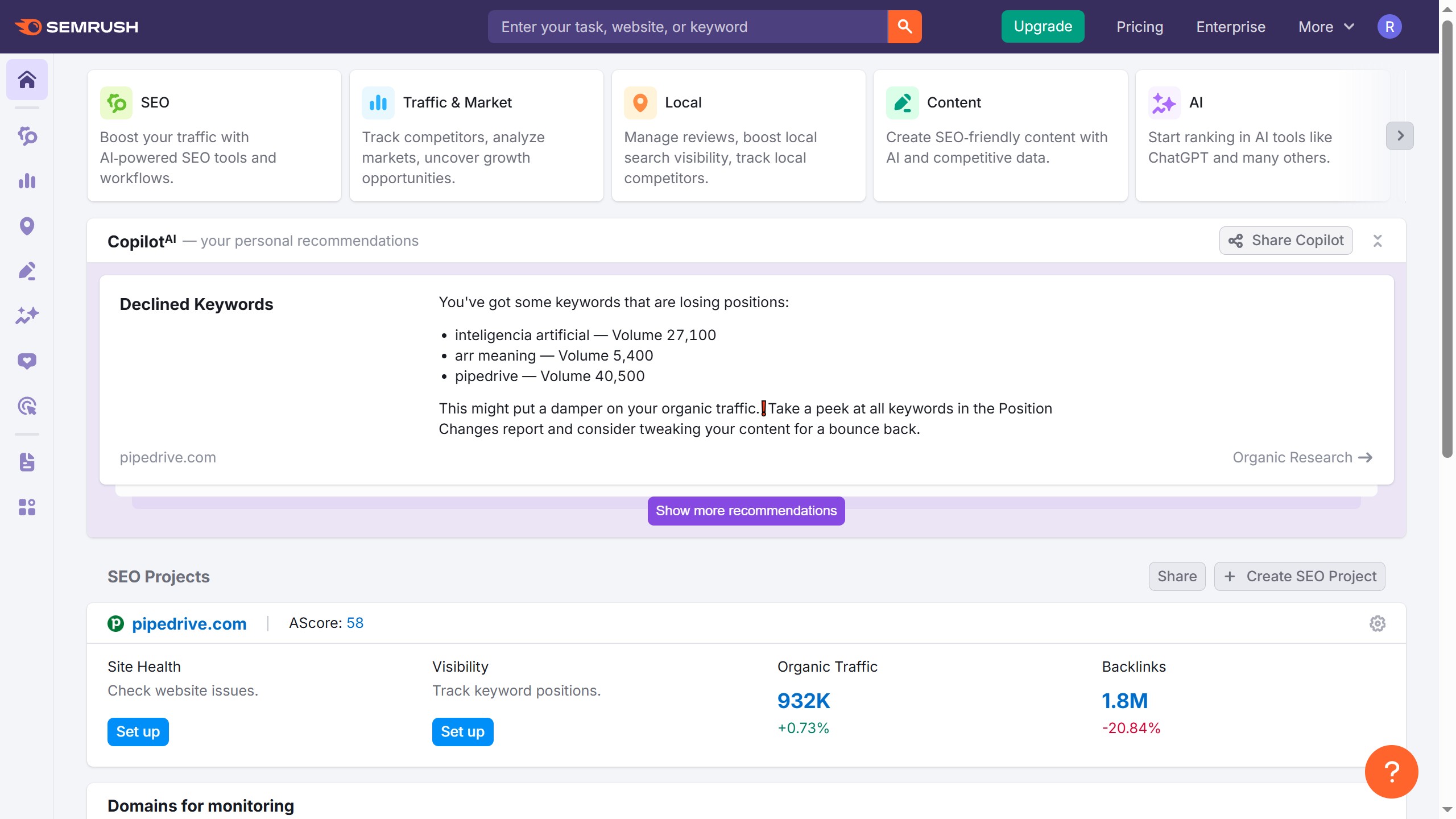Image resolution: width=1456 pixels, height=819 pixels.
Task: Open pipedrive.com project link
Action: [189, 624]
